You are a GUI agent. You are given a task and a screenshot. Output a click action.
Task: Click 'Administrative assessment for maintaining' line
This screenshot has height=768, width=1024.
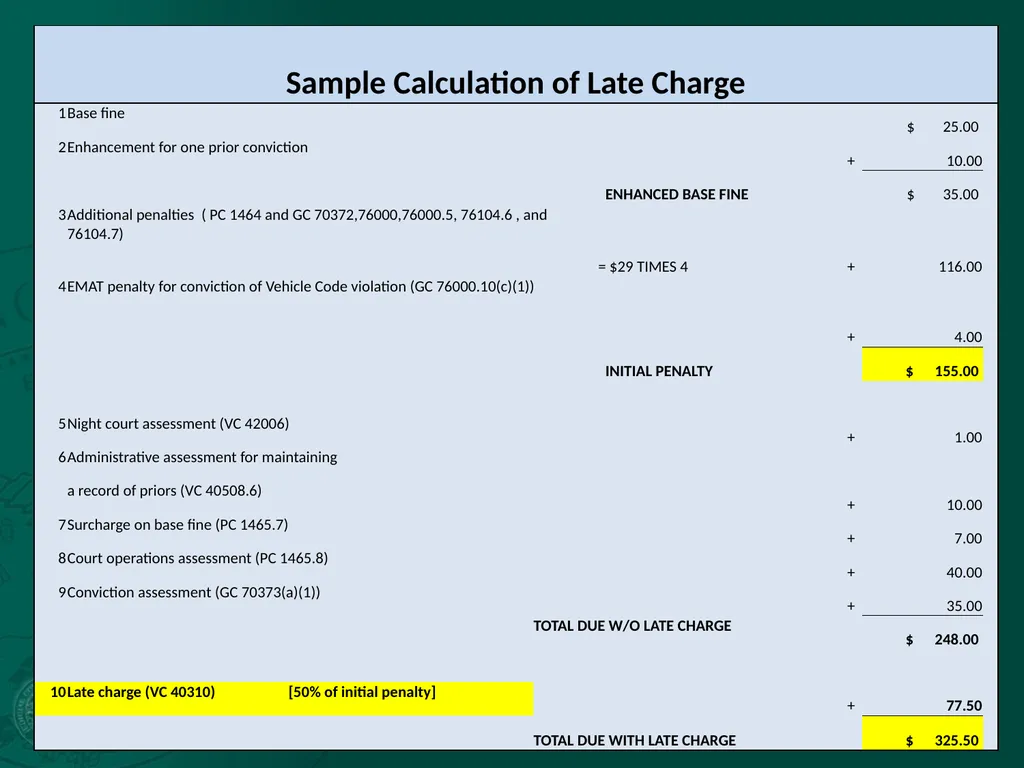click(x=202, y=457)
